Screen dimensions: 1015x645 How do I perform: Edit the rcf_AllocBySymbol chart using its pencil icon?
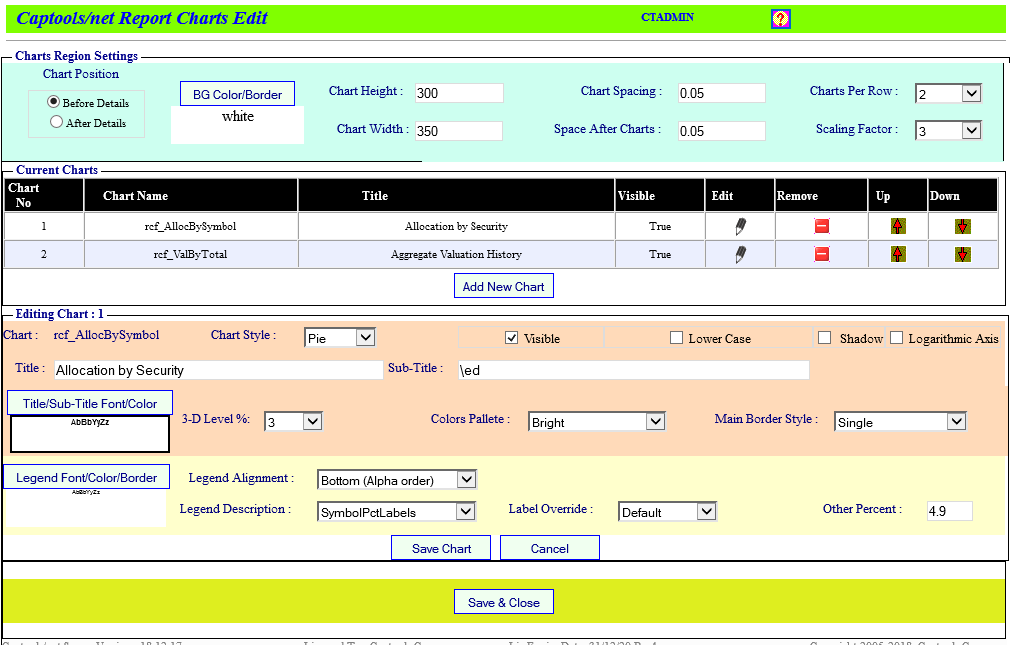(x=739, y=226)
